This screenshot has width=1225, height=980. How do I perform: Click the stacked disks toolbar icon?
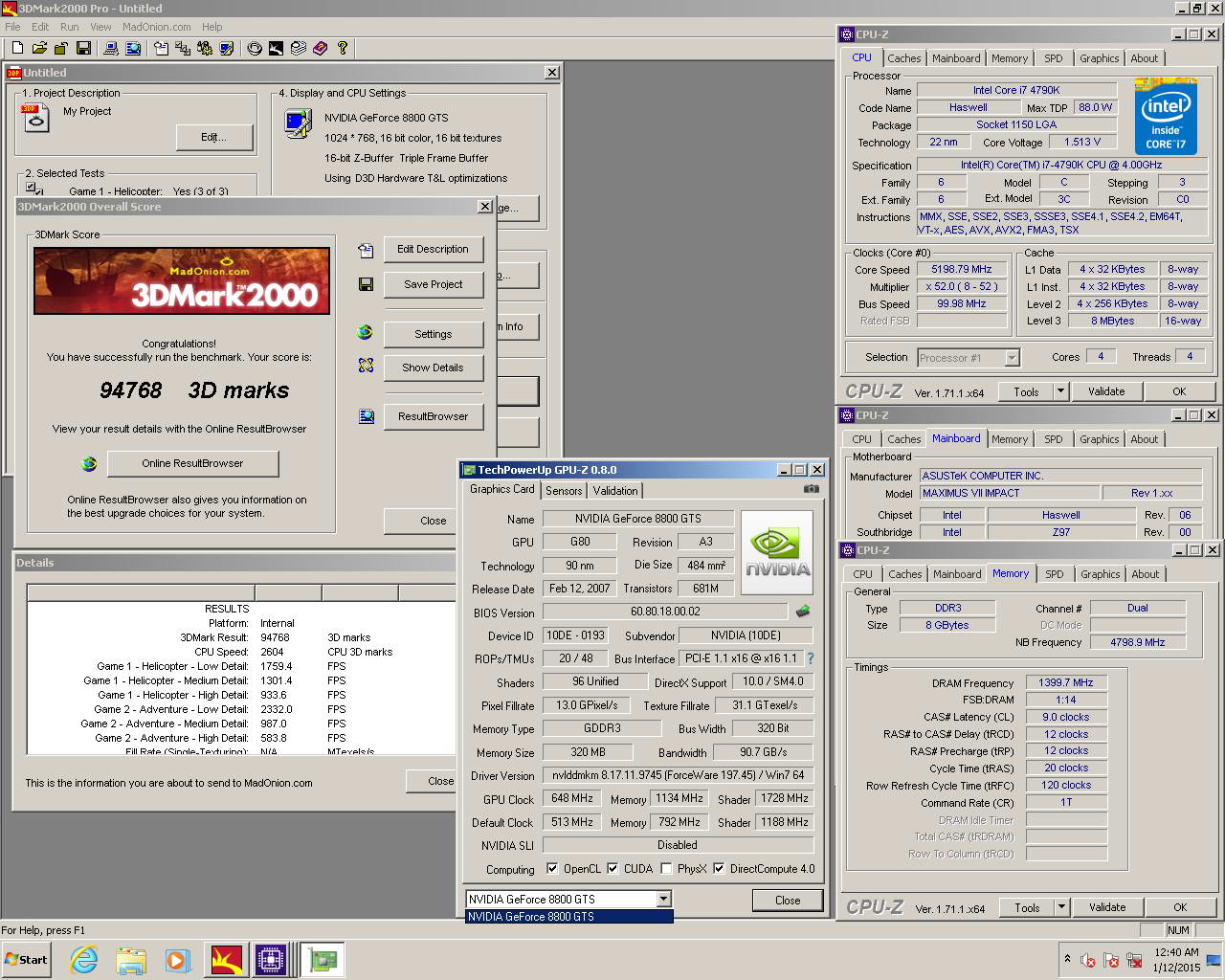click(298, 48)
